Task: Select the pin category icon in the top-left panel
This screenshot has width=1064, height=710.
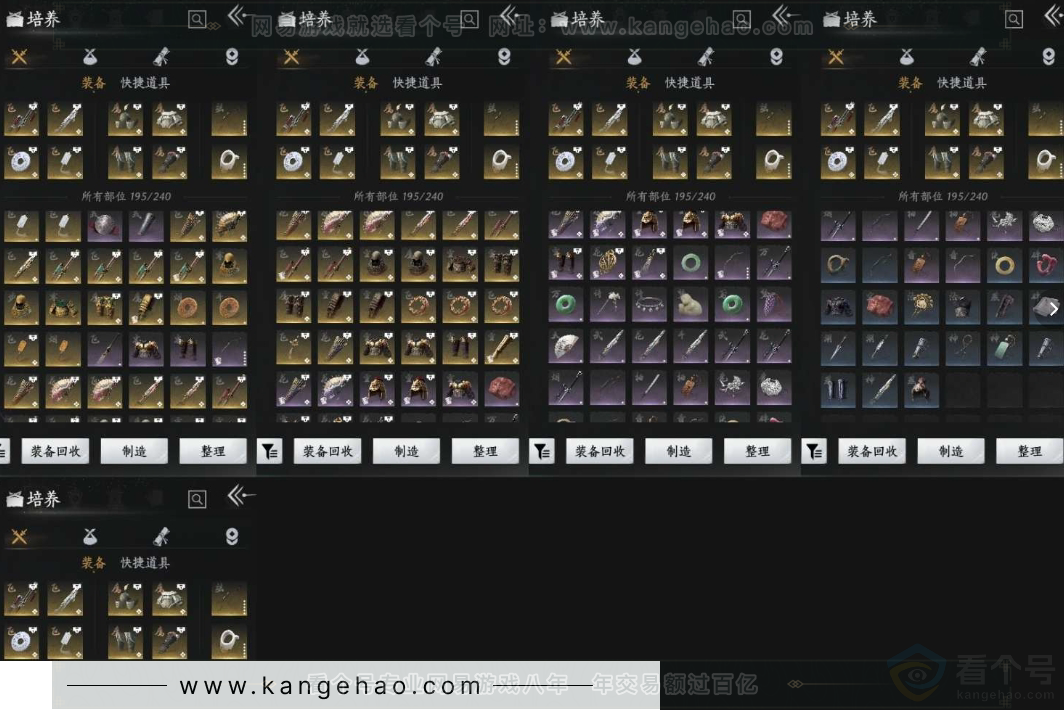Action: pyautogui.click(x=231, y=57)
